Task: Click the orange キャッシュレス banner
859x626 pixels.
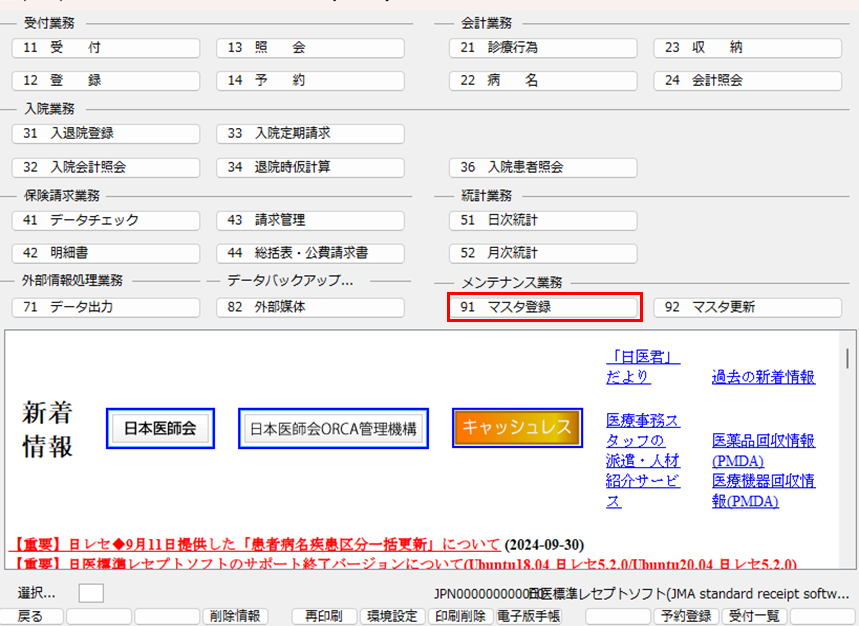Action: [516, 427]
